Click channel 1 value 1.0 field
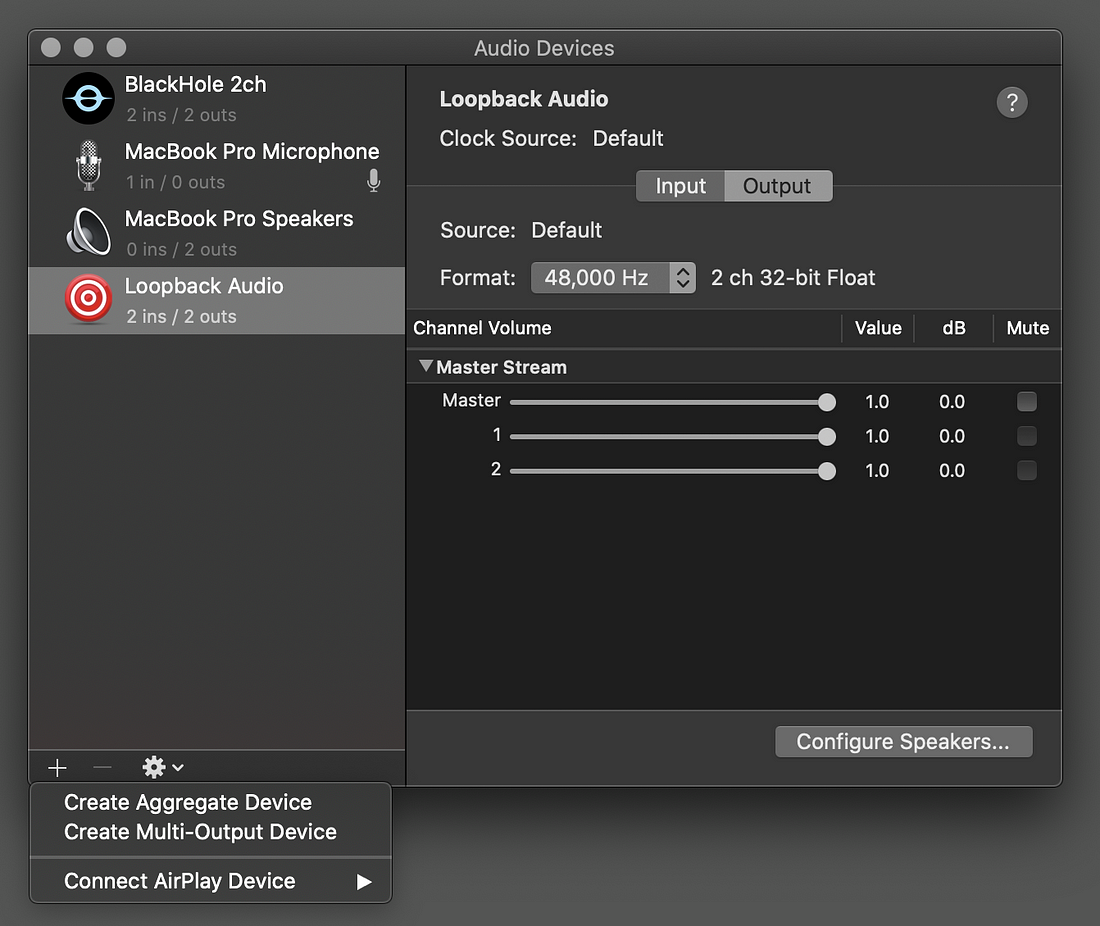Image resolution: width=1100 pixels, height=926 pixels. (877, 436)
